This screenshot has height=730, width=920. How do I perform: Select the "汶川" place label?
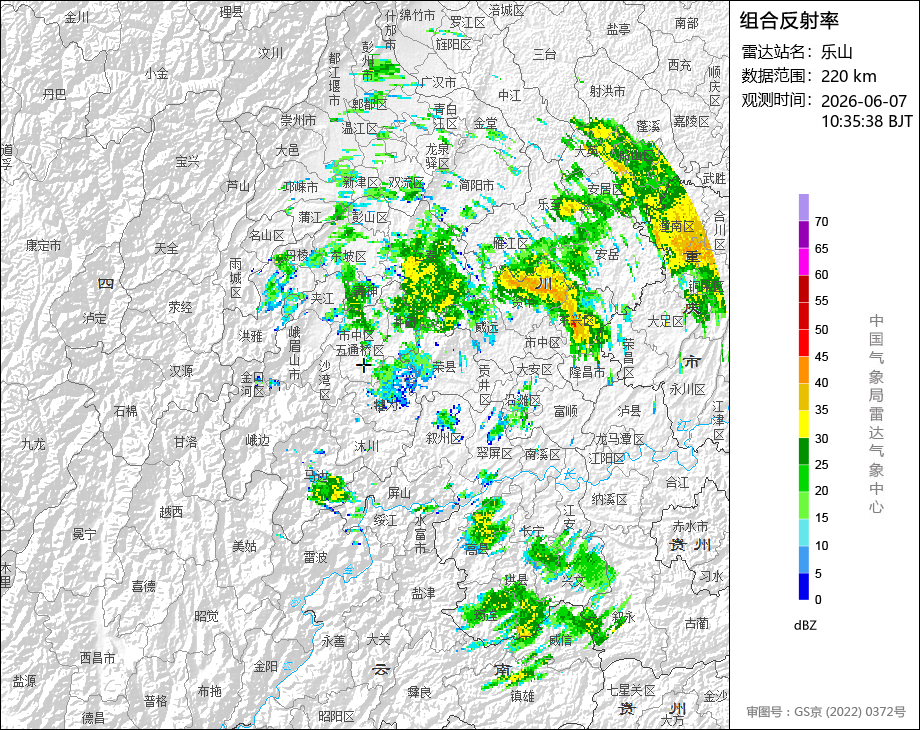(x=270, y=53)
